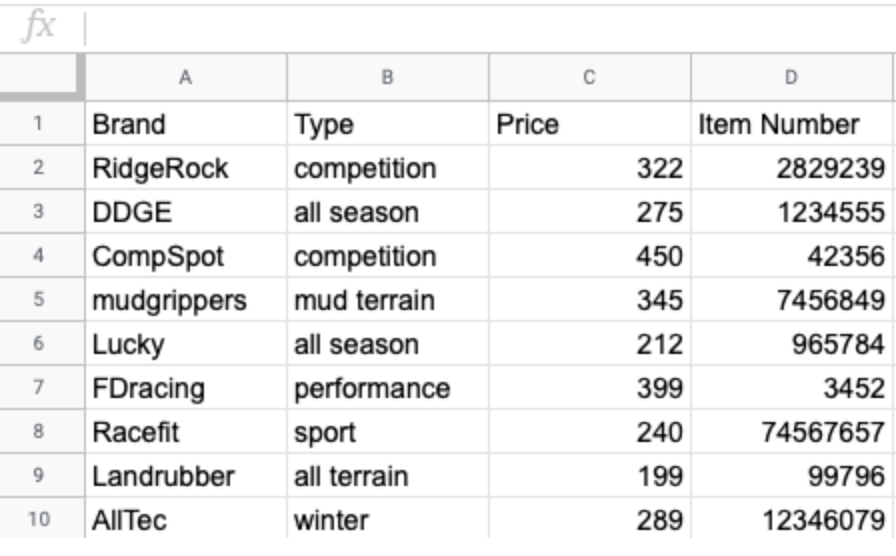The image size is (896, 556).
Task: Select the FDracing cell
Action: pyautogui.click(x=186, y=388)
